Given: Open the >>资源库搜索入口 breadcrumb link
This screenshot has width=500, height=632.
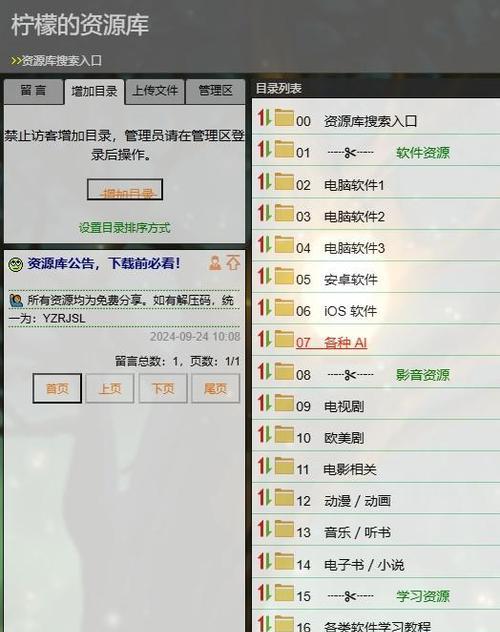Looking at the screenshot, I should point(56,61).
